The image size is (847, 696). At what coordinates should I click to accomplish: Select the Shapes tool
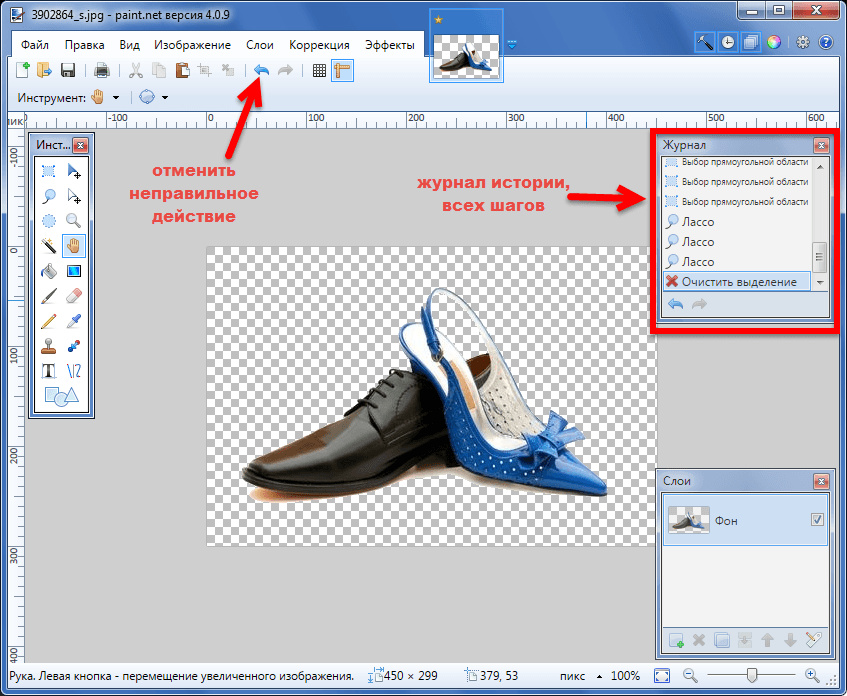[61, 396]
